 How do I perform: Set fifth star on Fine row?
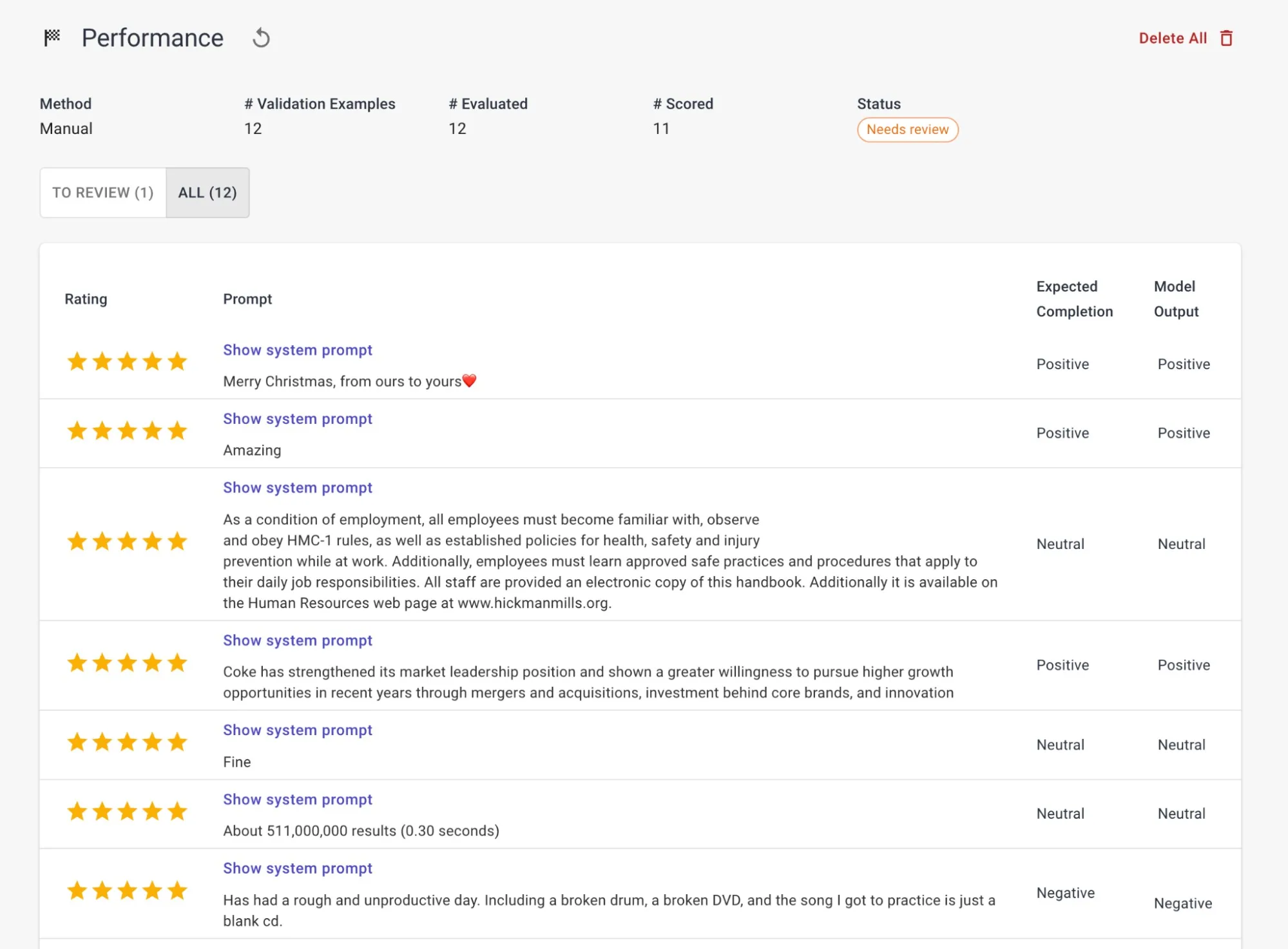[177, 742]
